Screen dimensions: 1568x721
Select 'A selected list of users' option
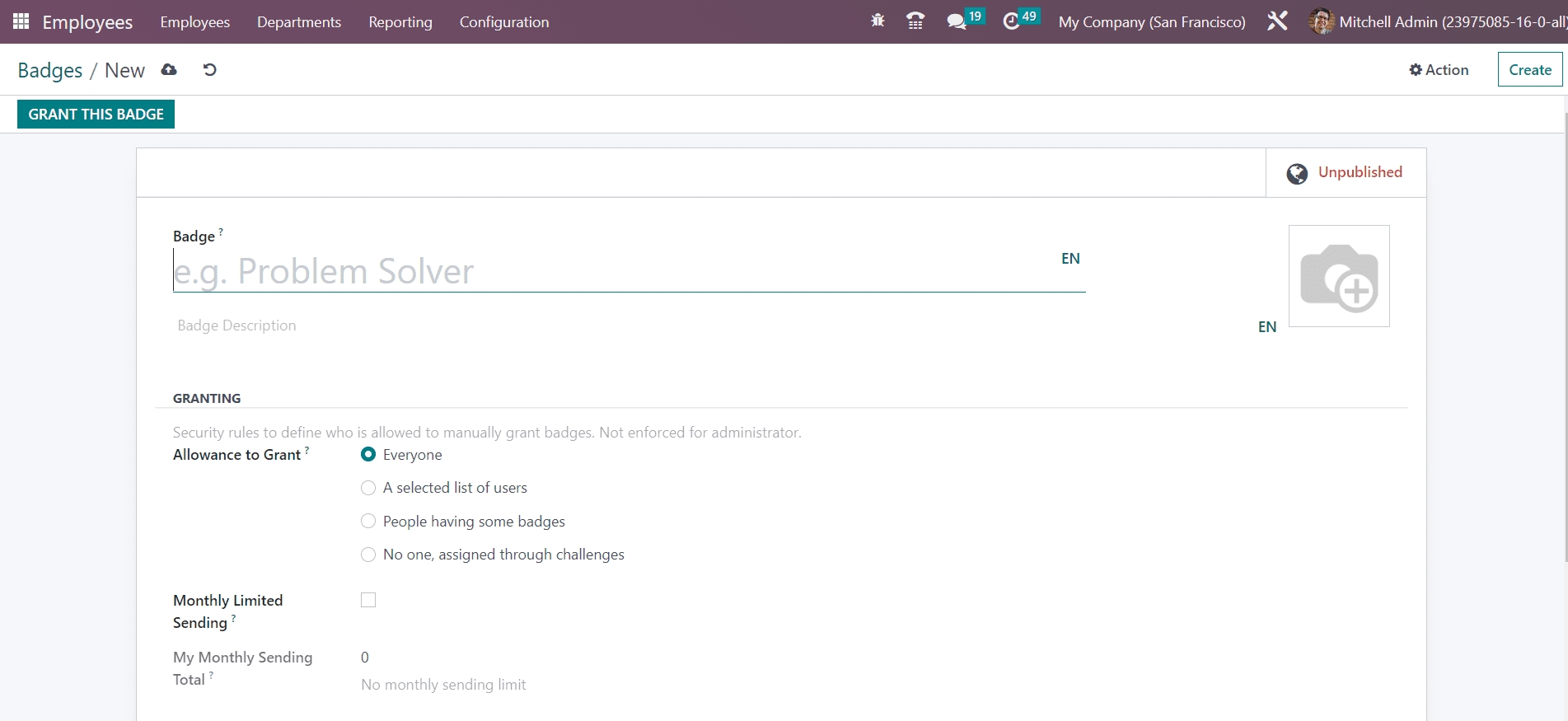(368, 488)
